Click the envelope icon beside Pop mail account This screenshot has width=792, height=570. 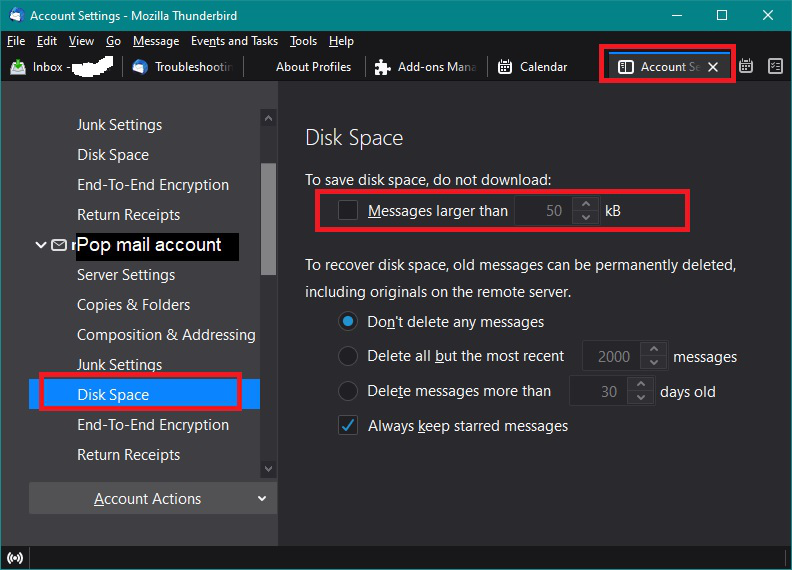[x=59, y=245]
